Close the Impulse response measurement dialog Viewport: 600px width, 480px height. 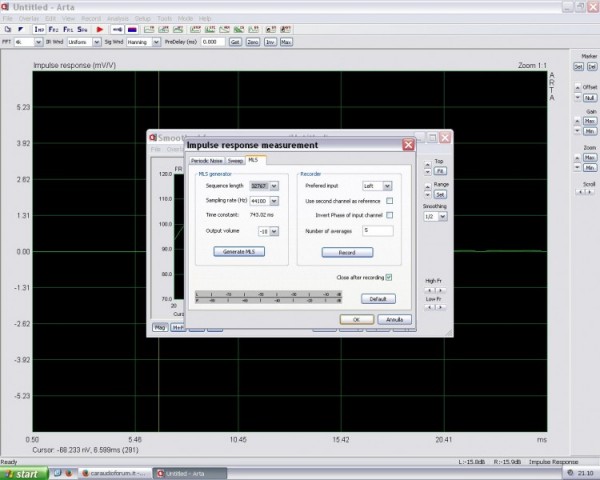pyautogui.click(x=408, y=145)
